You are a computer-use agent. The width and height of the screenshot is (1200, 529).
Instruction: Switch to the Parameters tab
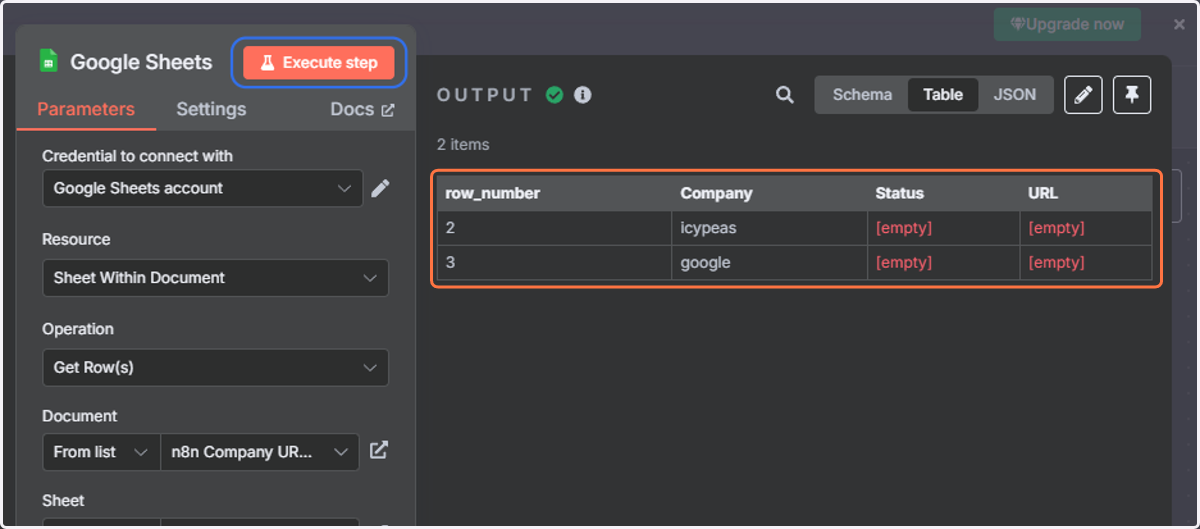click(x=86, y=109)
